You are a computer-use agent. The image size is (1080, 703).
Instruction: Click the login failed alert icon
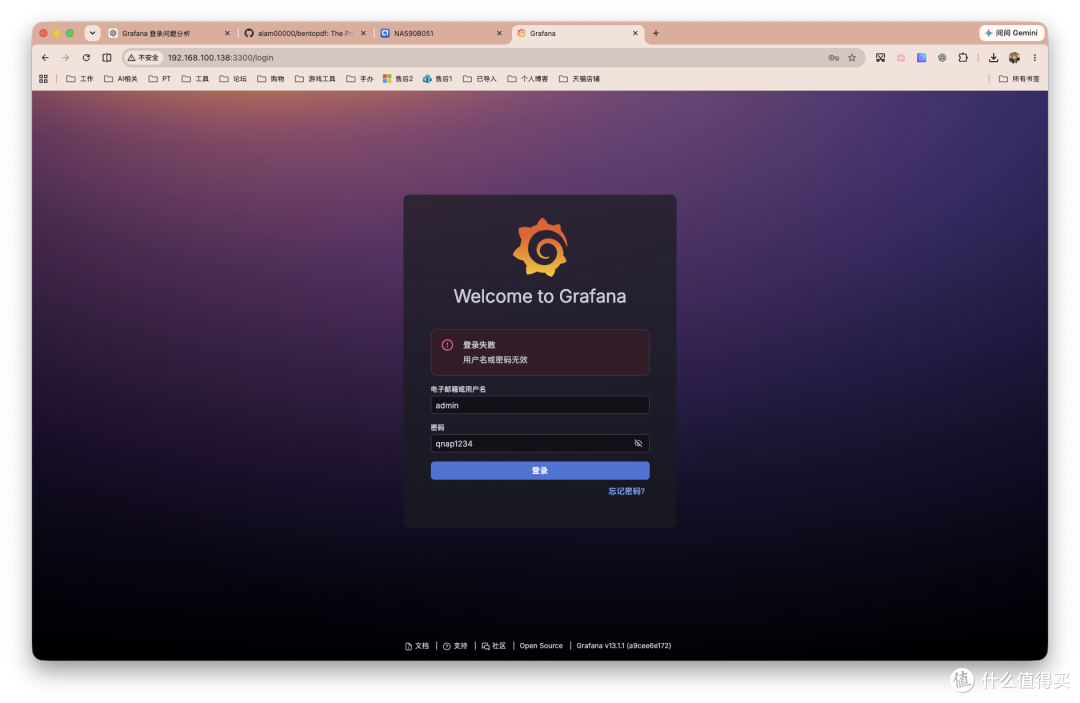pyautogui.click(x=448, y=345)
